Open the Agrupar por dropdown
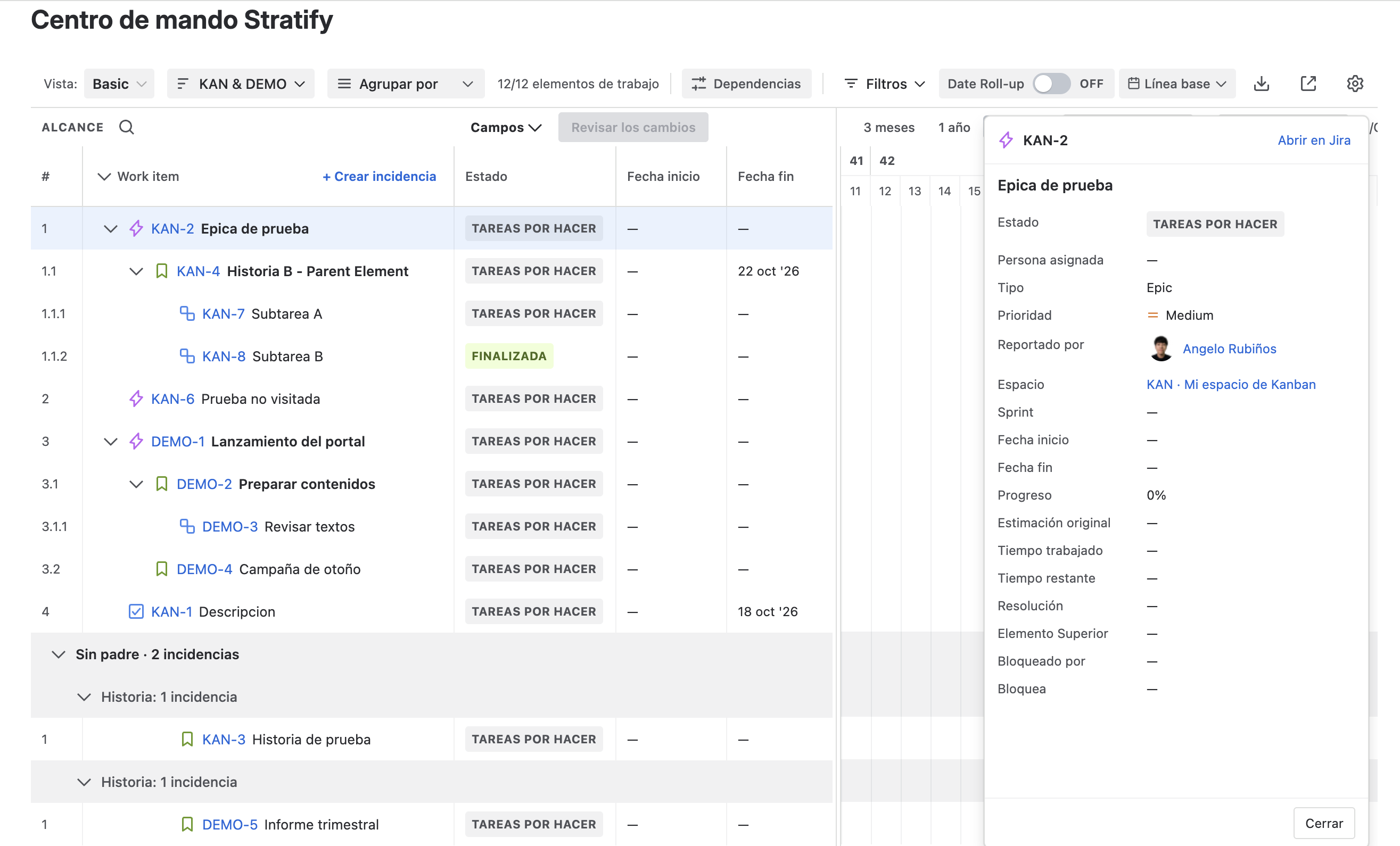 (x=406, y=84)
